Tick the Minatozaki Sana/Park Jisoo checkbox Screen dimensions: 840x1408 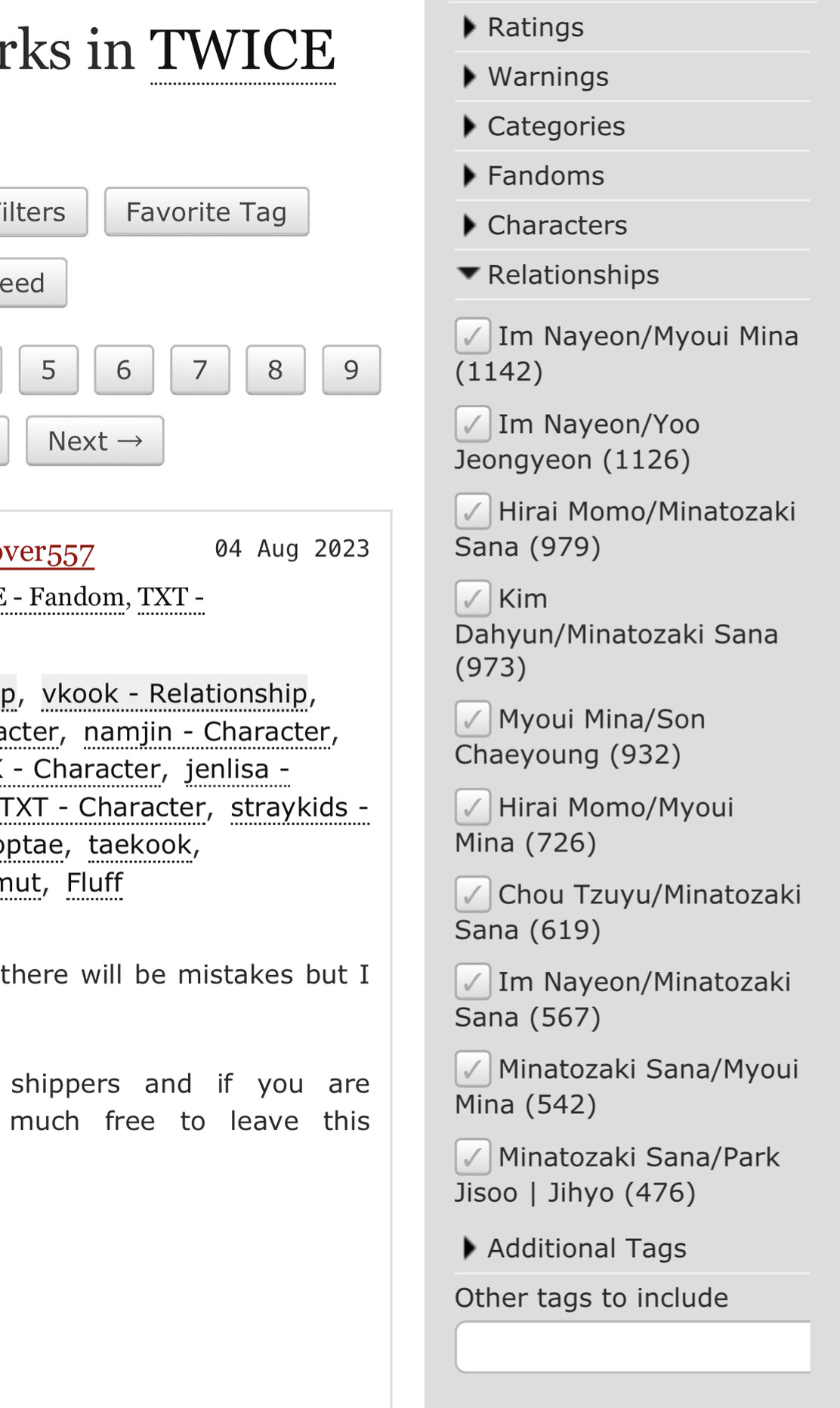click(x=473, y=1157)
